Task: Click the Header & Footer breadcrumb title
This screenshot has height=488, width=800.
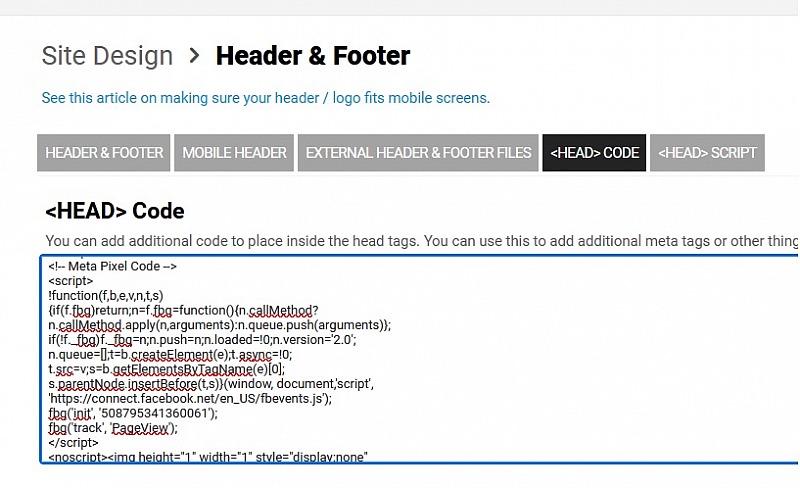Action: tap(313, 56)
